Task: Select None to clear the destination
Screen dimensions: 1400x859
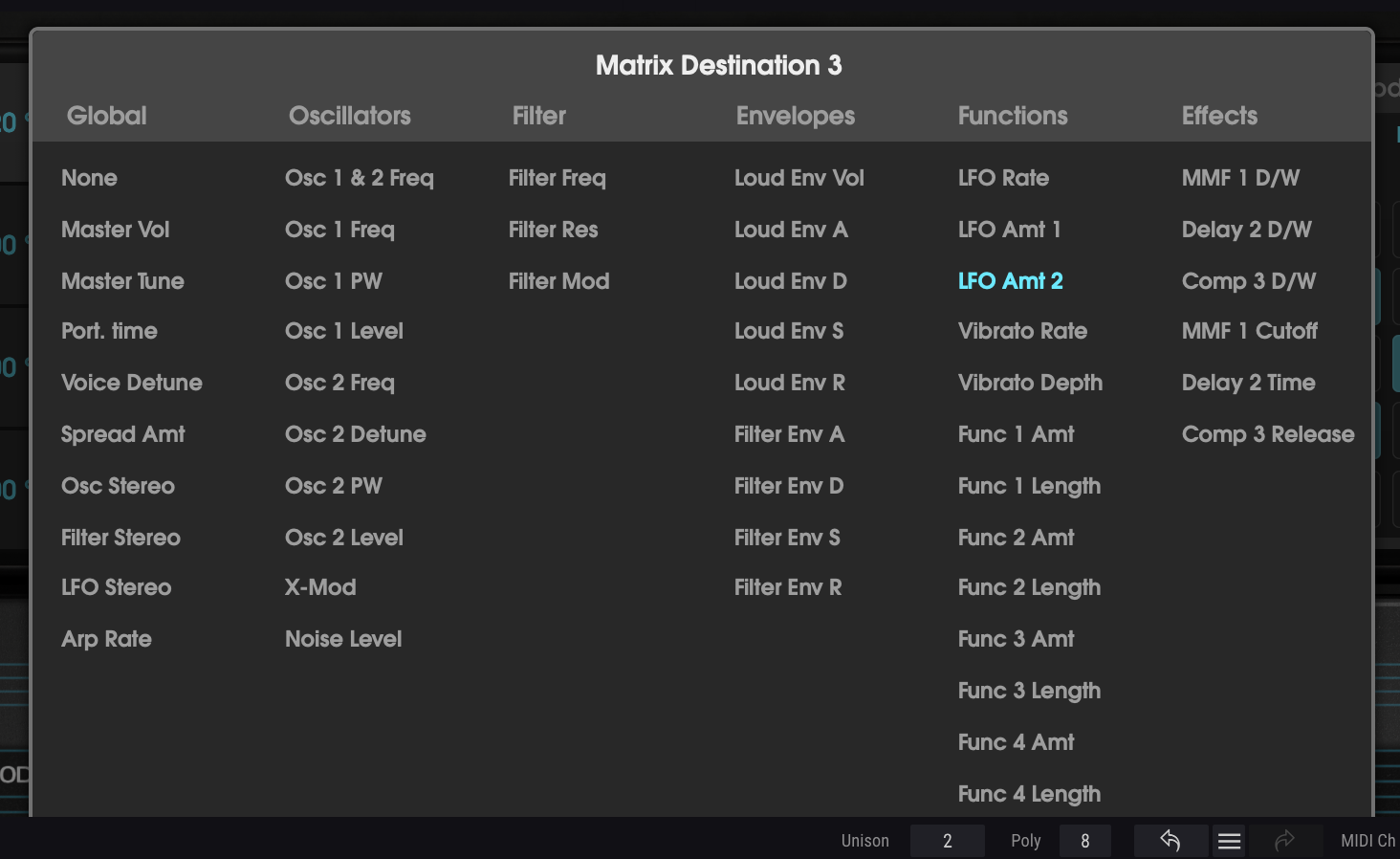Action: (89, 178)
